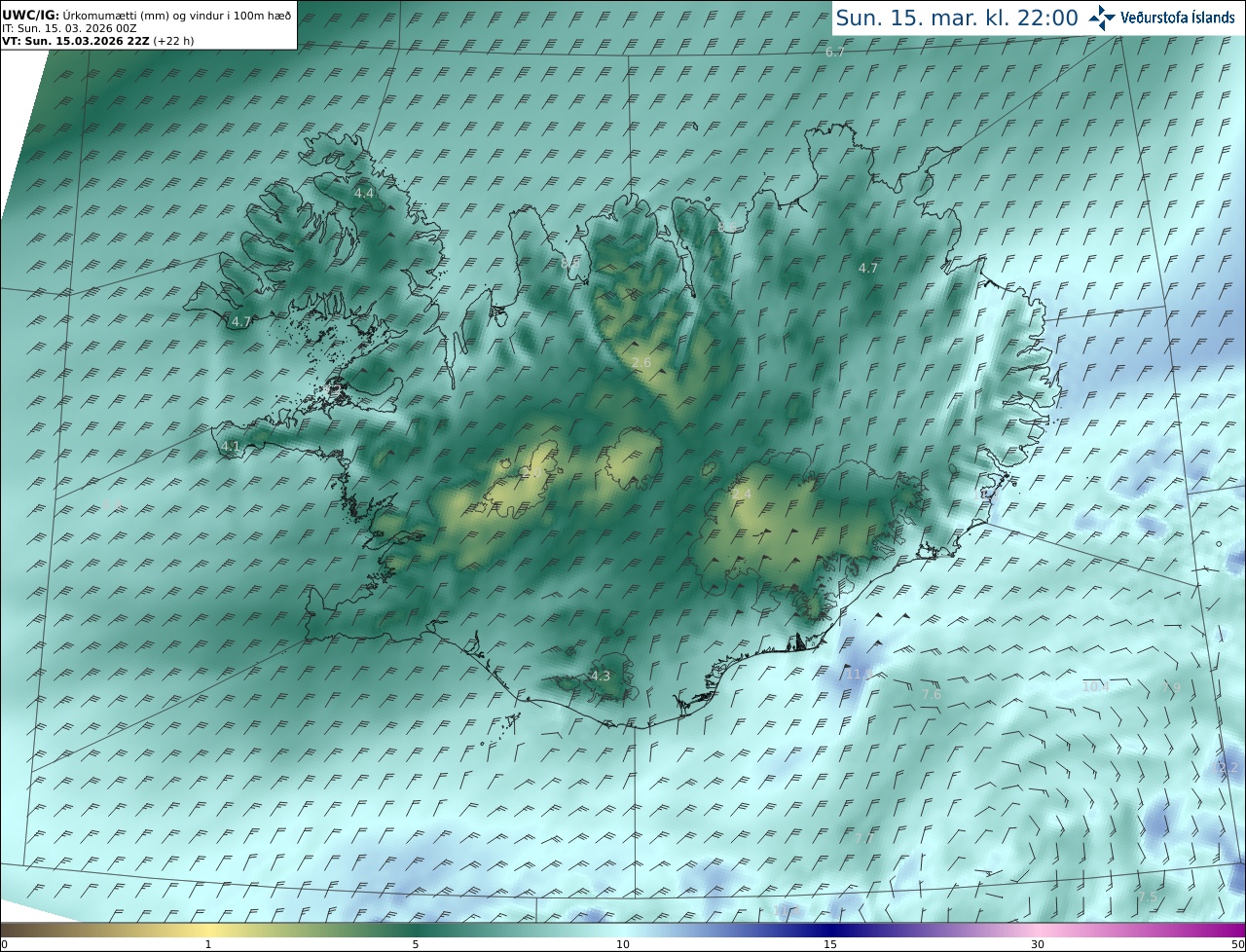Click the 'IT: Sun. 15. 03. 2026 00Z' line

(69, 28)
